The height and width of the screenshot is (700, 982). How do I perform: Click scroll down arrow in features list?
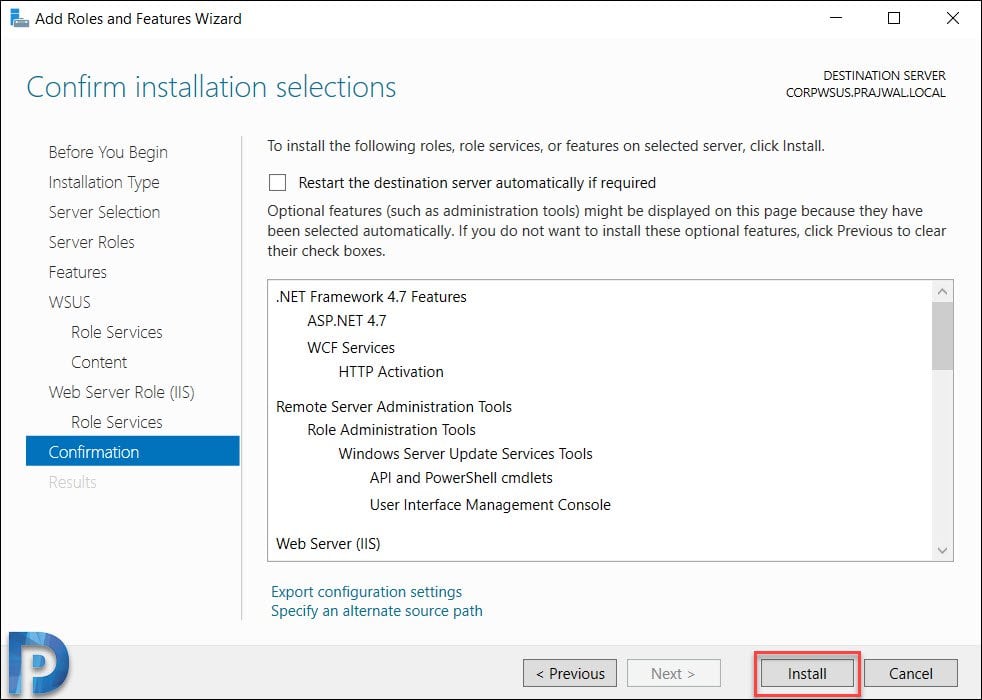click(x=942, y=550)
